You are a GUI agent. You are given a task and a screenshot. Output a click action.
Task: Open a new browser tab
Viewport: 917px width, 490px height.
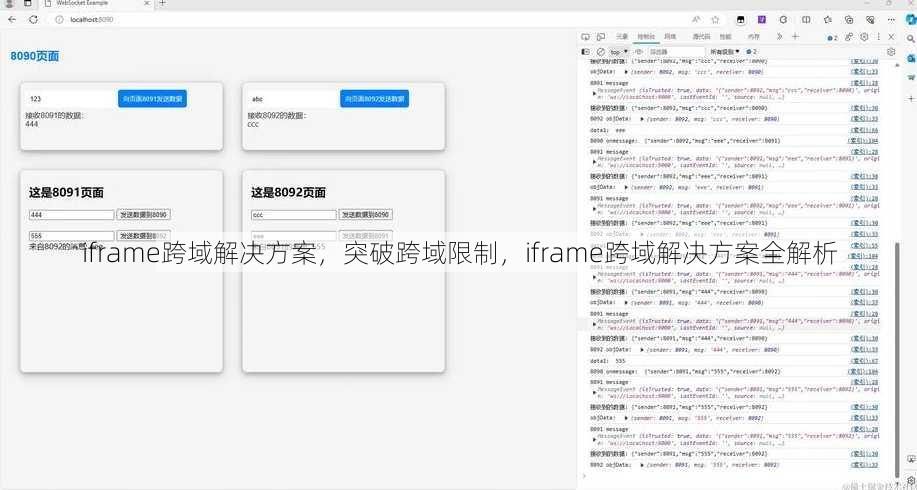pos(163,3)
